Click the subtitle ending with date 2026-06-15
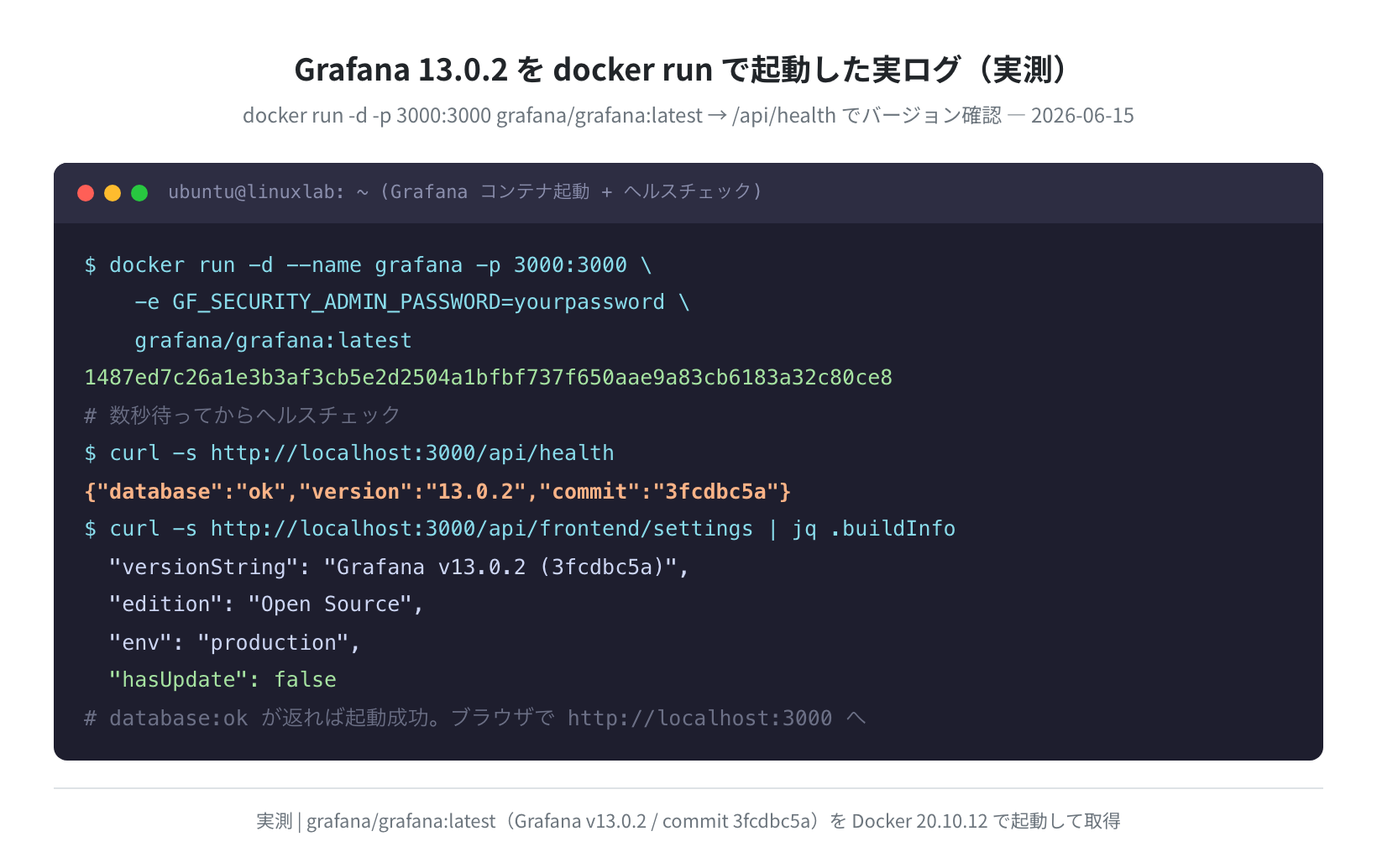The height and width of the screenshot is (868, 1377). (688, 115)
